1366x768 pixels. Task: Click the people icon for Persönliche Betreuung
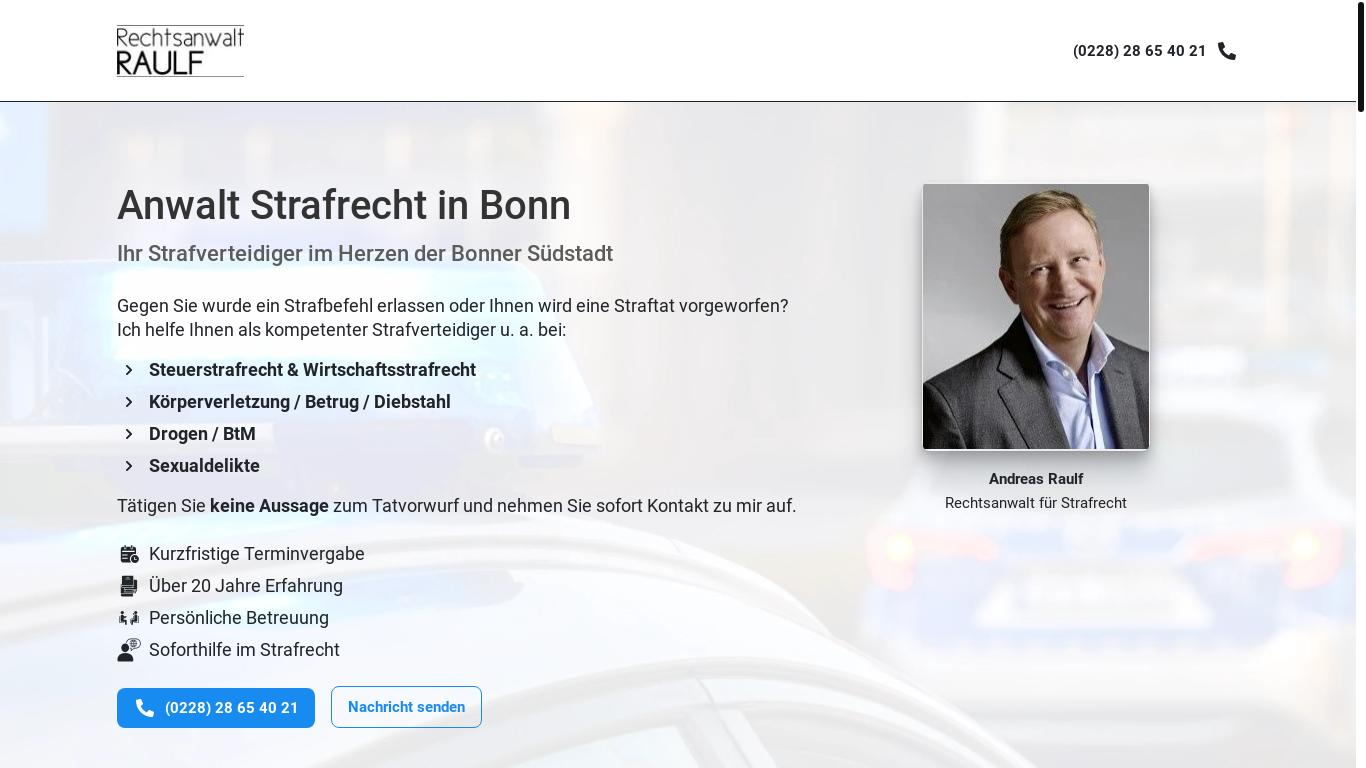pos(129,618)
